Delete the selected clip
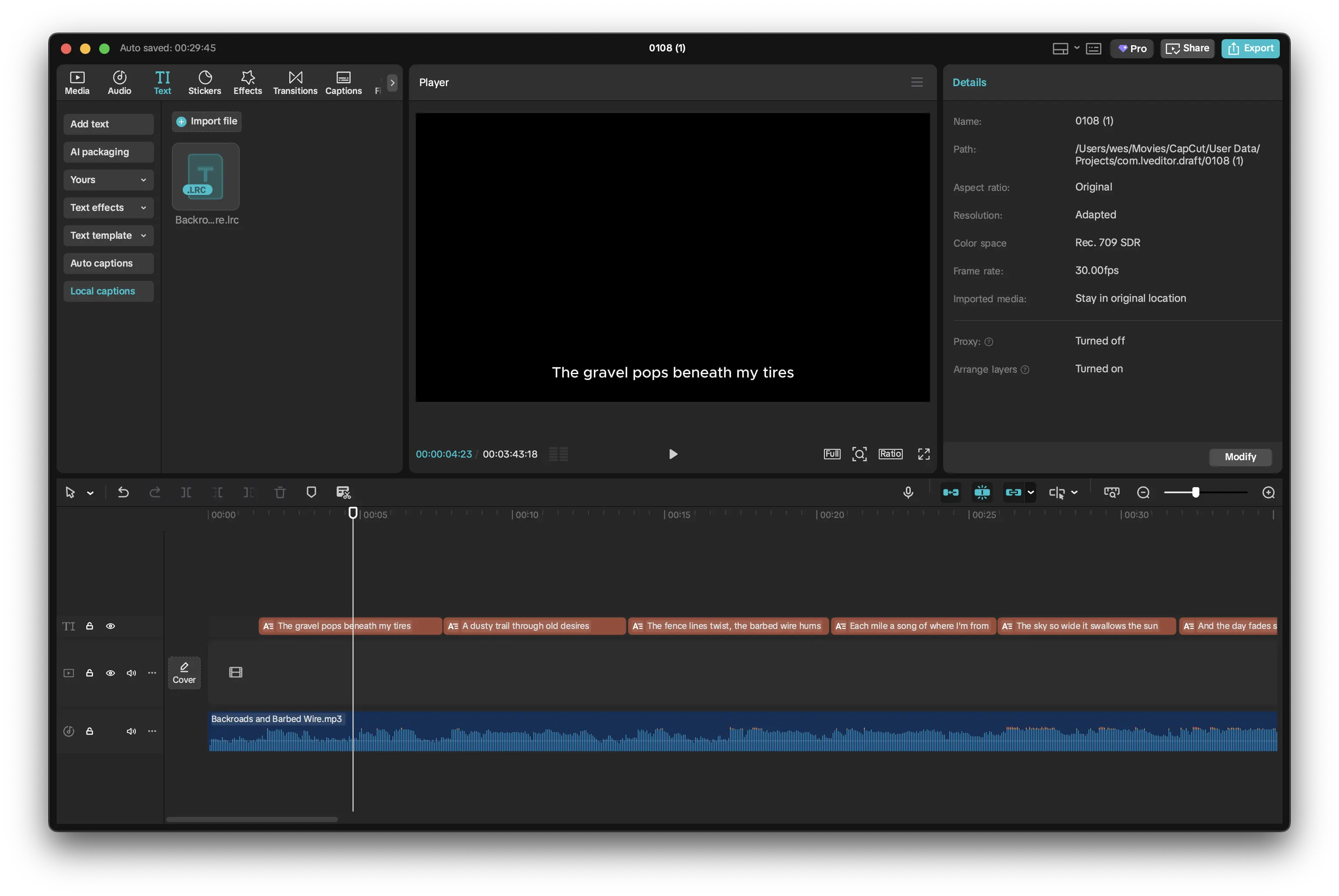Viewport: 1339px width, 896px height. (x=280, y=492)
